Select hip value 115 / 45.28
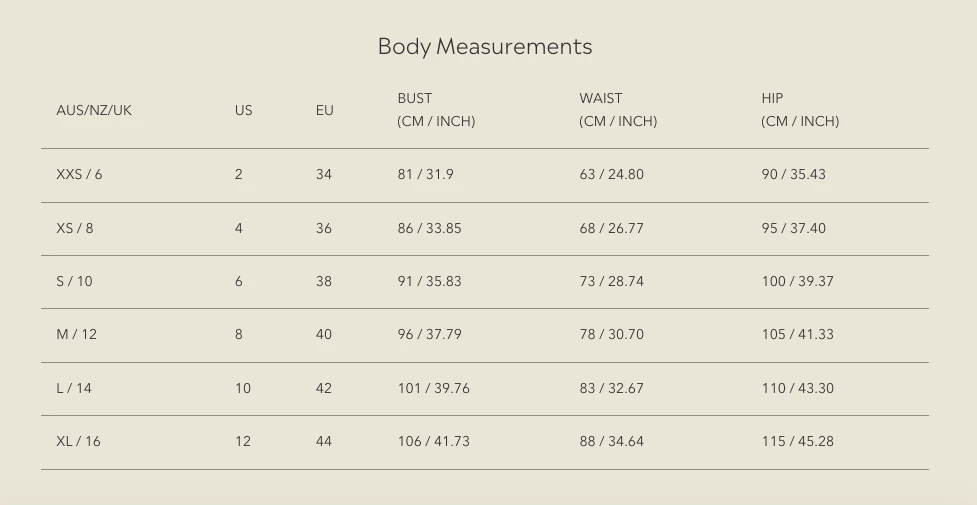Viewport: 977px width, 505px height. 797,441
